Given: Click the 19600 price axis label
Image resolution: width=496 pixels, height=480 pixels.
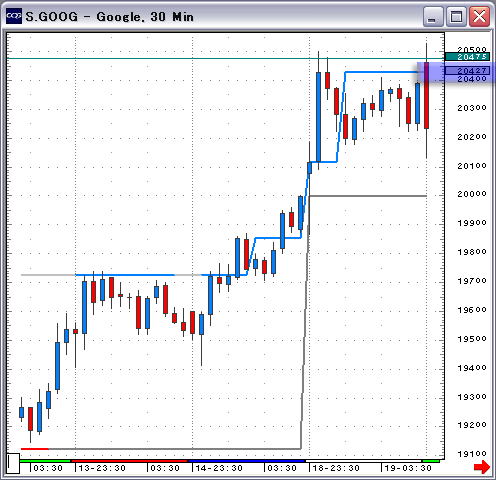Looking at the screenshot, I should 472,310.
